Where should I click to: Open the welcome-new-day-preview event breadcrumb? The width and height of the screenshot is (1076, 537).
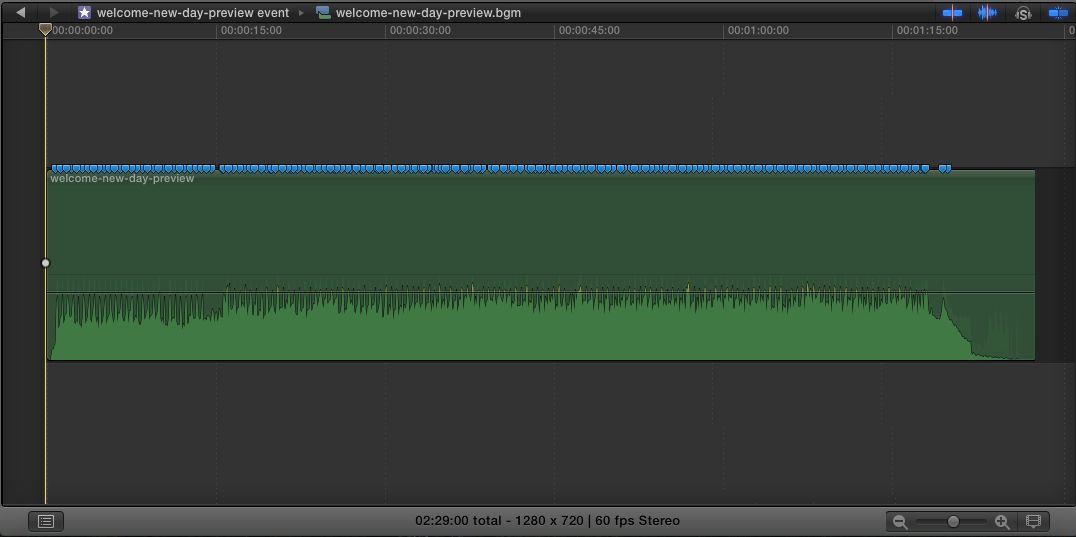point(193,12)
